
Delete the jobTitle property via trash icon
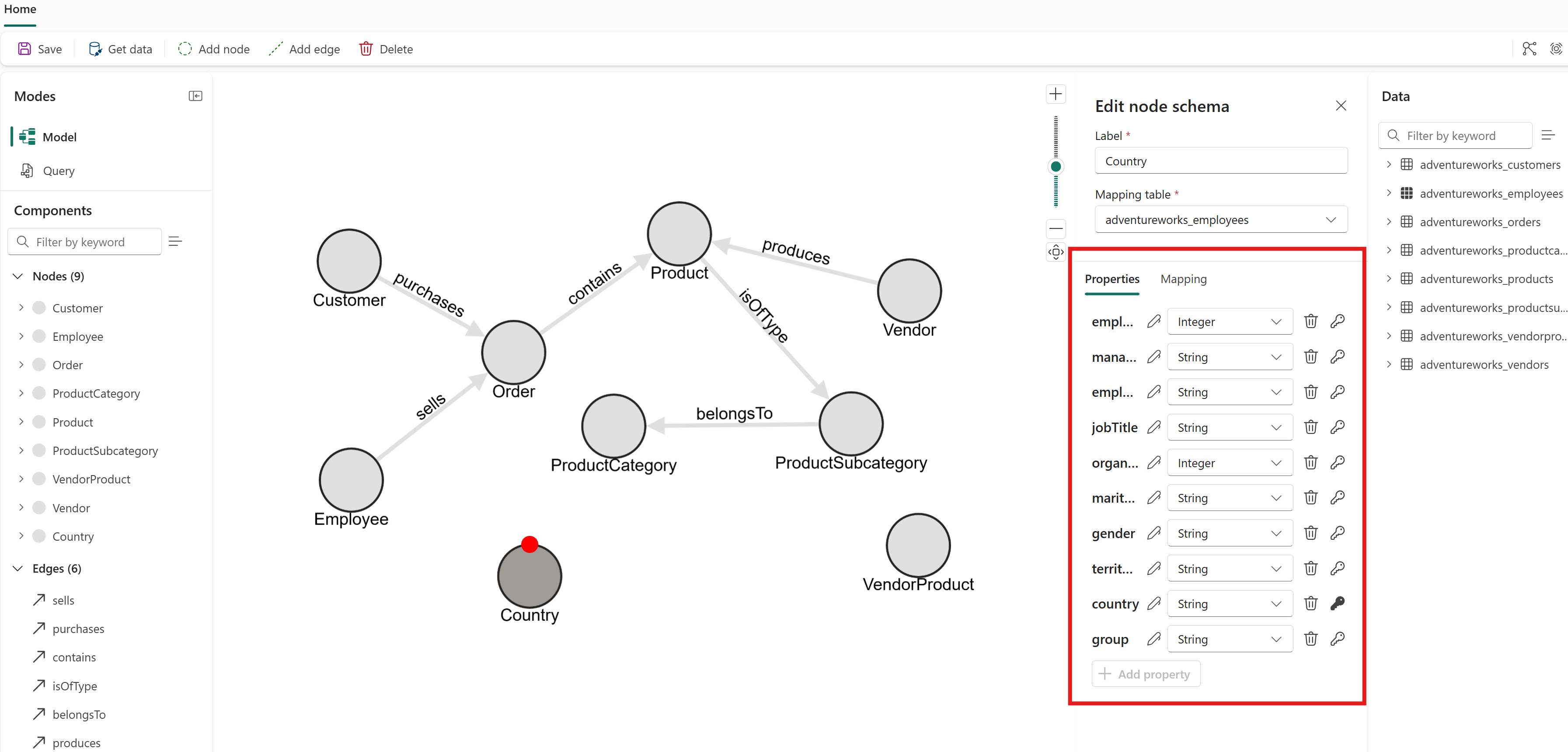click(x=1310, y=427)
